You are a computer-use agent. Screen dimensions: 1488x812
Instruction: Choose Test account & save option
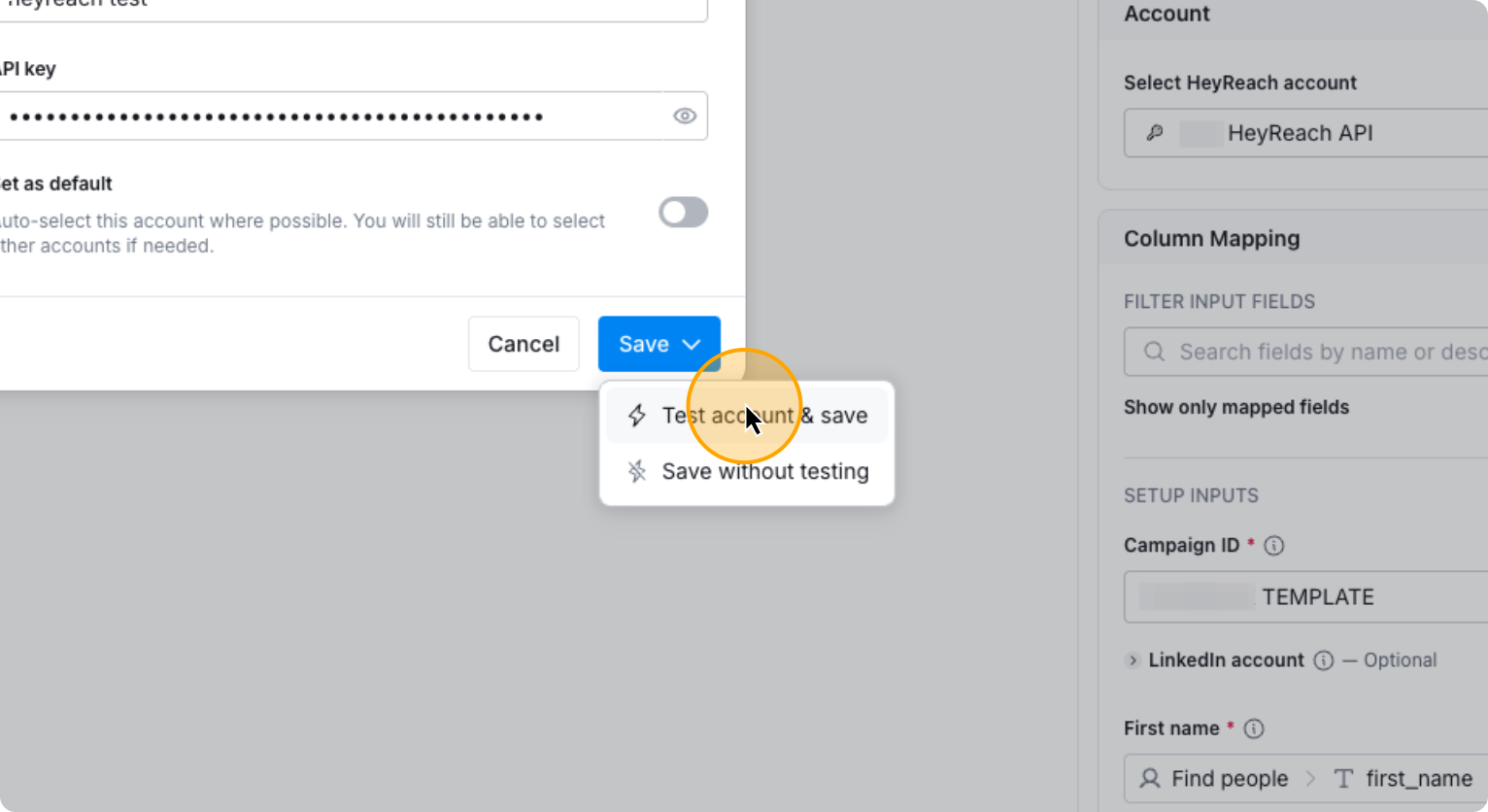pyautogui.click(x=764, y=416)
